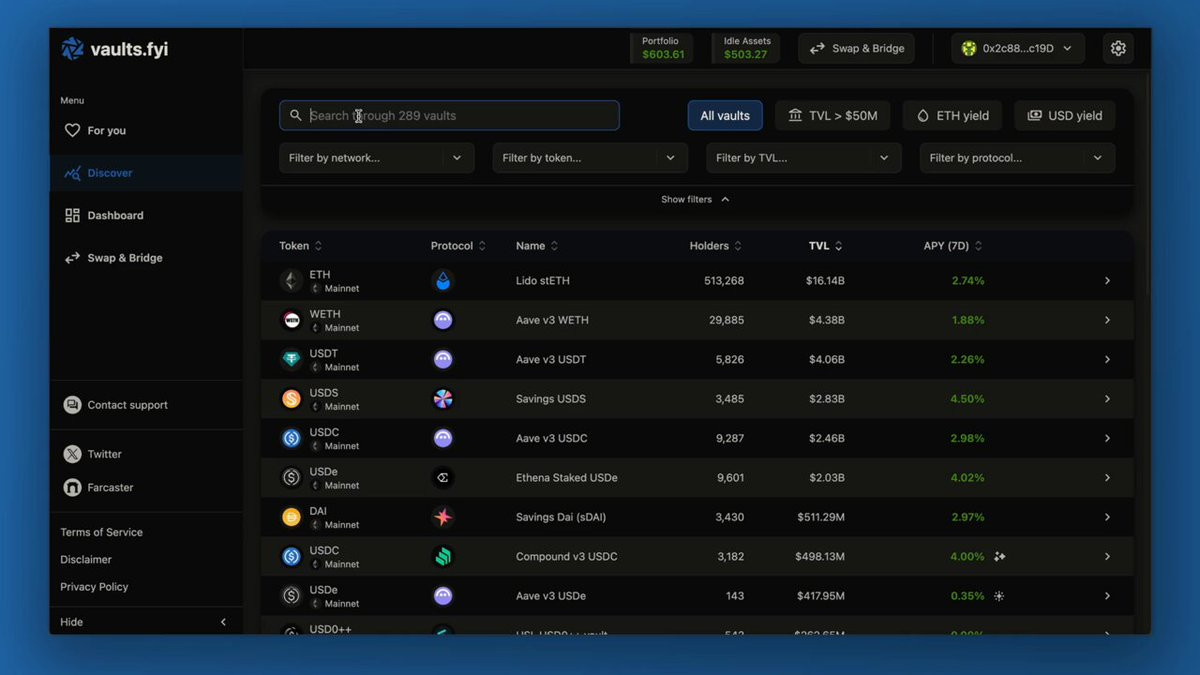
Task: Click the $16.14B TVL value
Action: [x=825, y=281]
